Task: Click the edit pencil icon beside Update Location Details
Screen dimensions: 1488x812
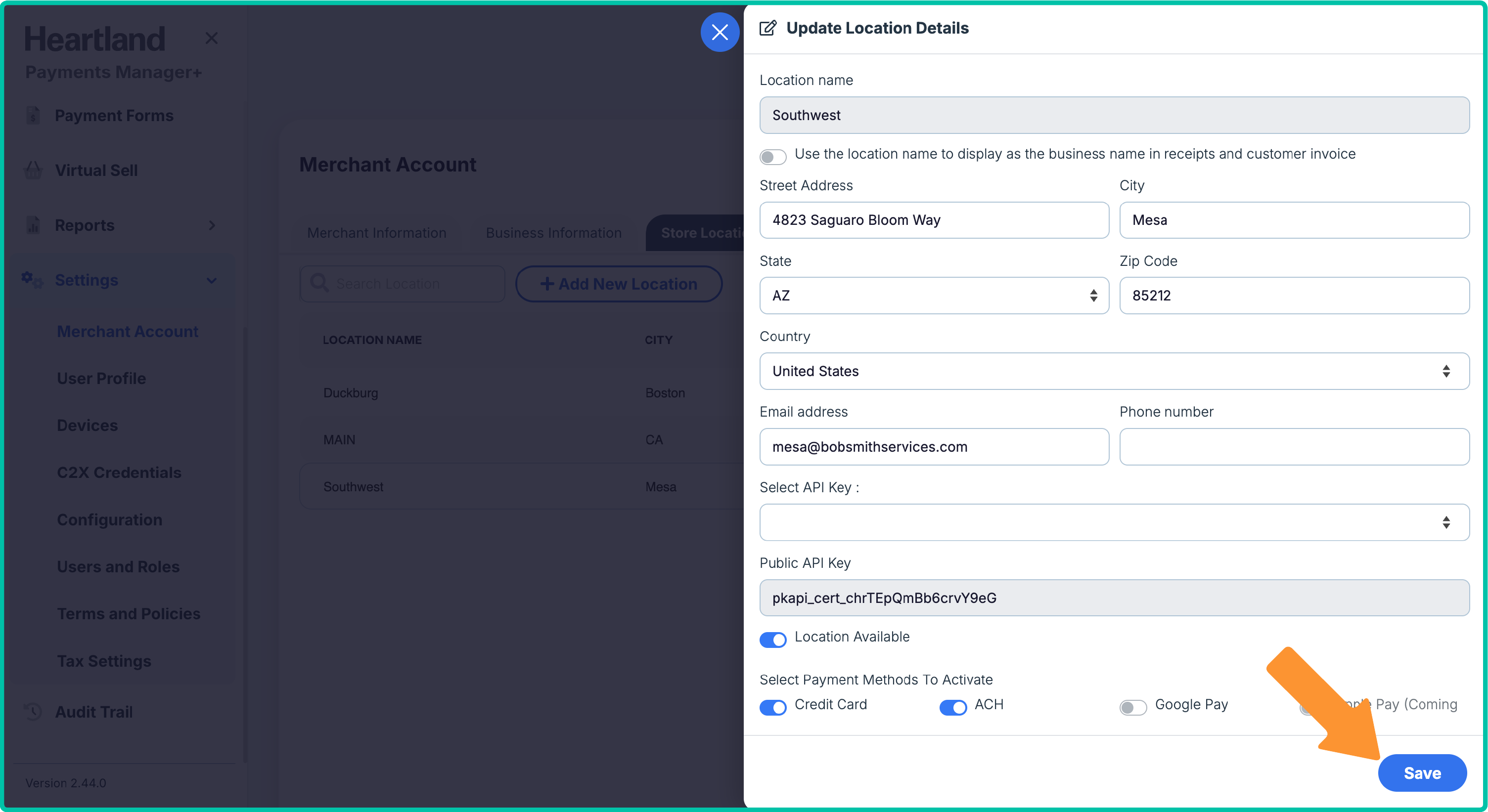Action: click(767, 28)
